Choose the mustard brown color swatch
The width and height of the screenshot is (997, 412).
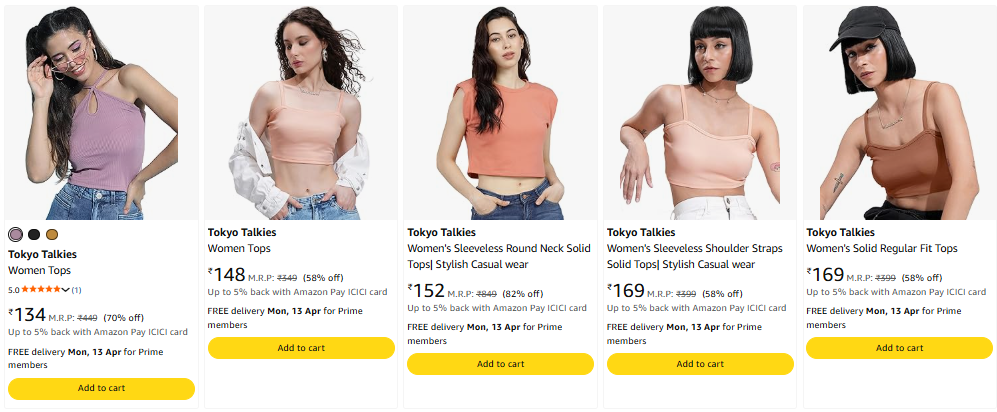coord(52,234)
